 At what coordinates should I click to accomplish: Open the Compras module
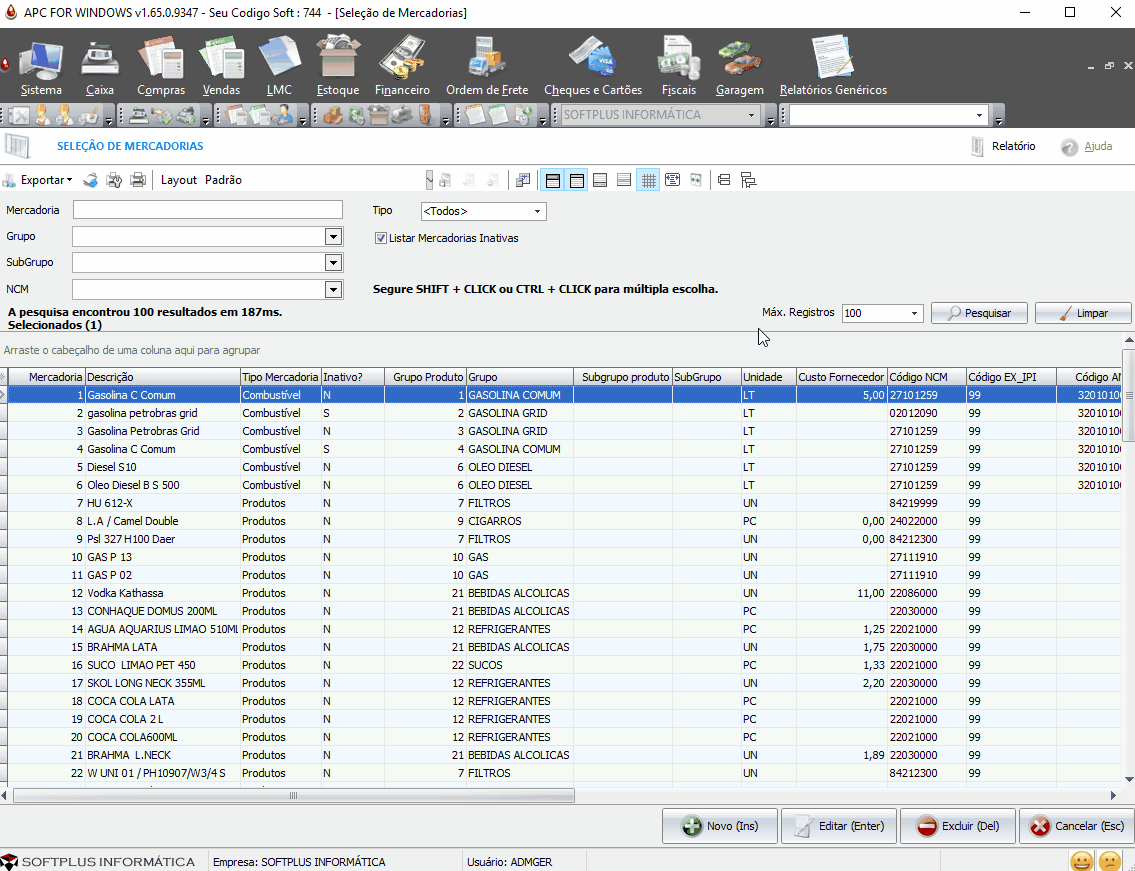pyautogui.click(x=161, y=67)
